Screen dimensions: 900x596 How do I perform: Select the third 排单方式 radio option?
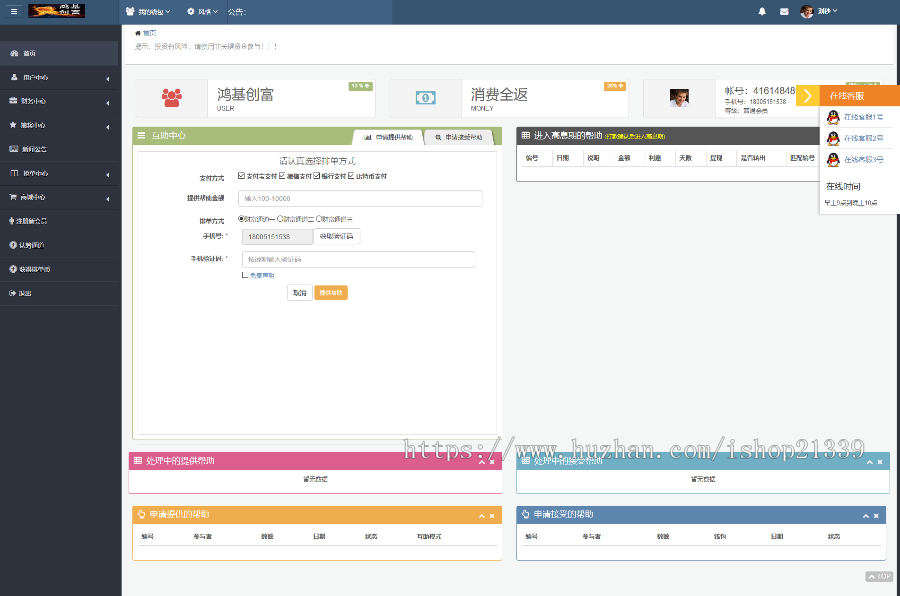pos(319,219)
